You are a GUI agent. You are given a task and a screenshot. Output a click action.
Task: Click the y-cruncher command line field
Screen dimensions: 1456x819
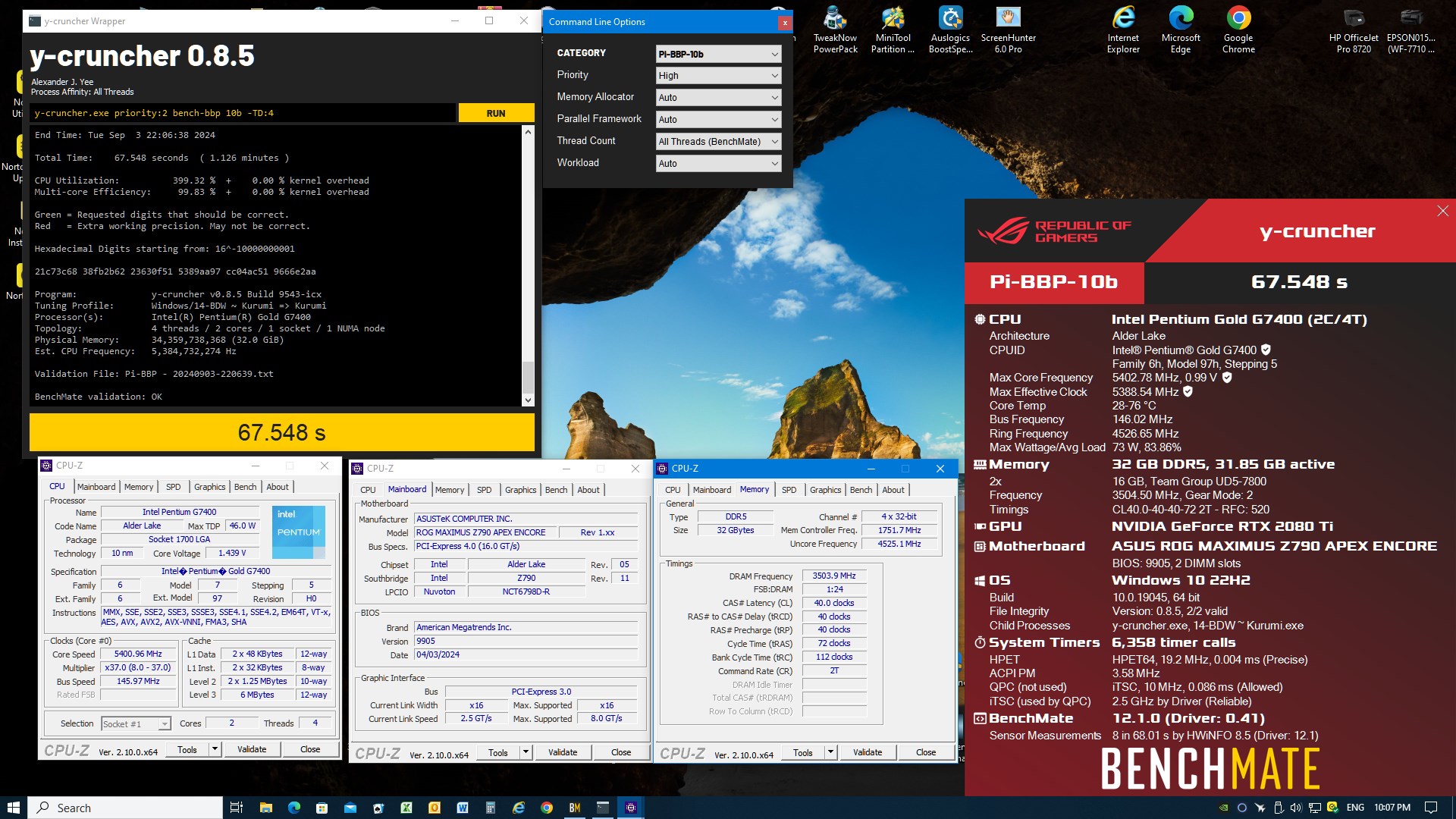click(243, 113)
